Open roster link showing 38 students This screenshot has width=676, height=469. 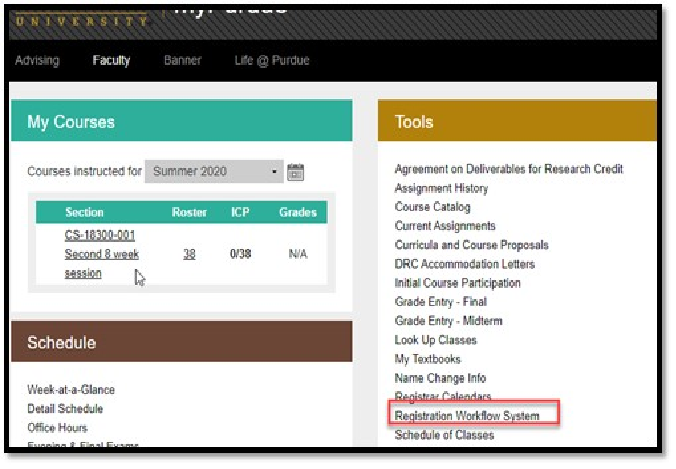189,255
